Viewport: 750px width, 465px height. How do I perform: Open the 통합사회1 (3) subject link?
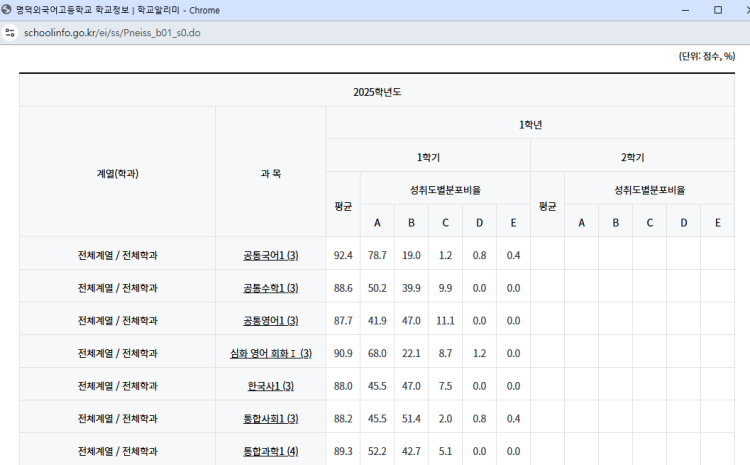point(270,419)
